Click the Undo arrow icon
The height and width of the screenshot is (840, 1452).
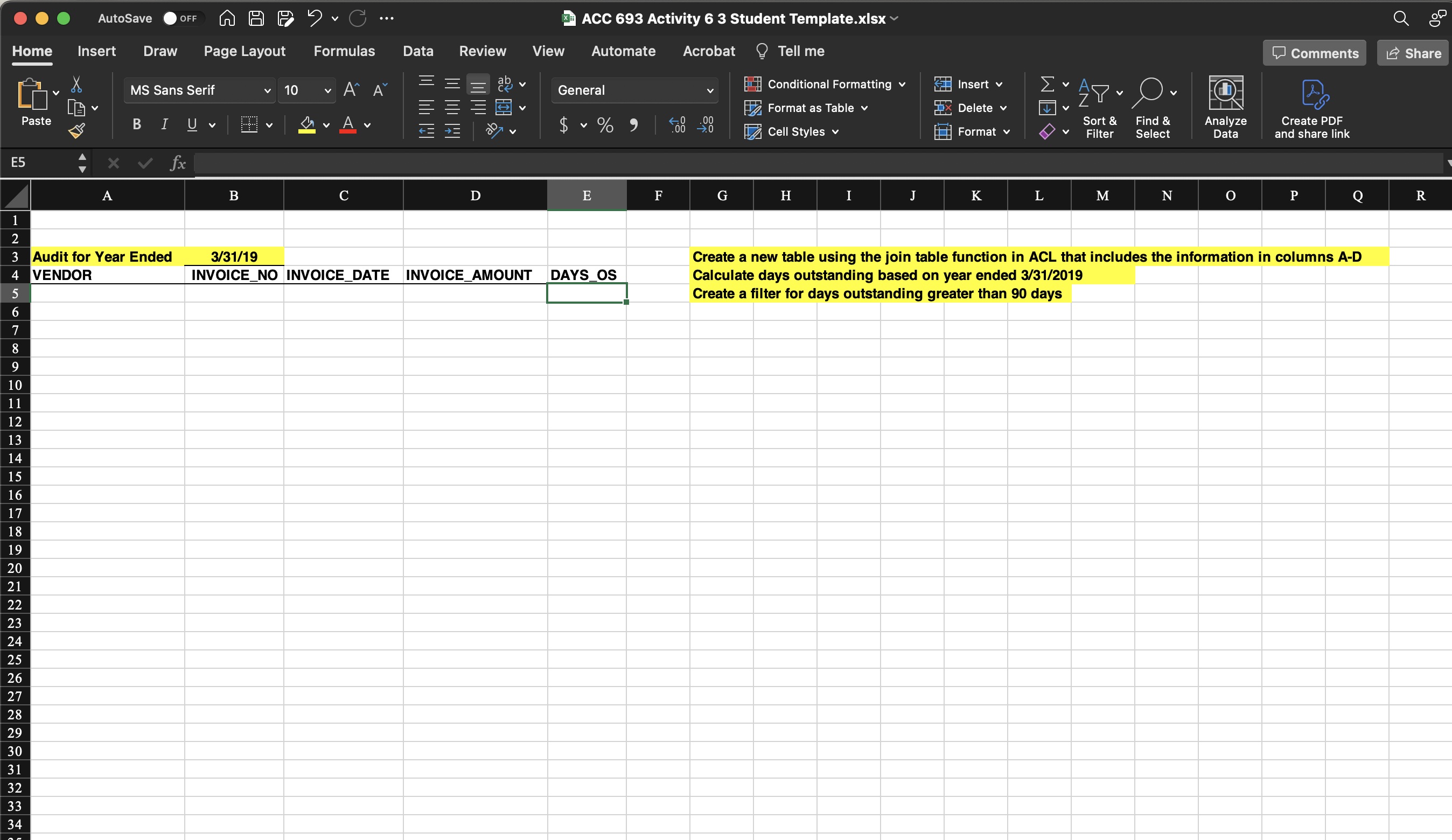pyautogui.click(x=314, y=18)
